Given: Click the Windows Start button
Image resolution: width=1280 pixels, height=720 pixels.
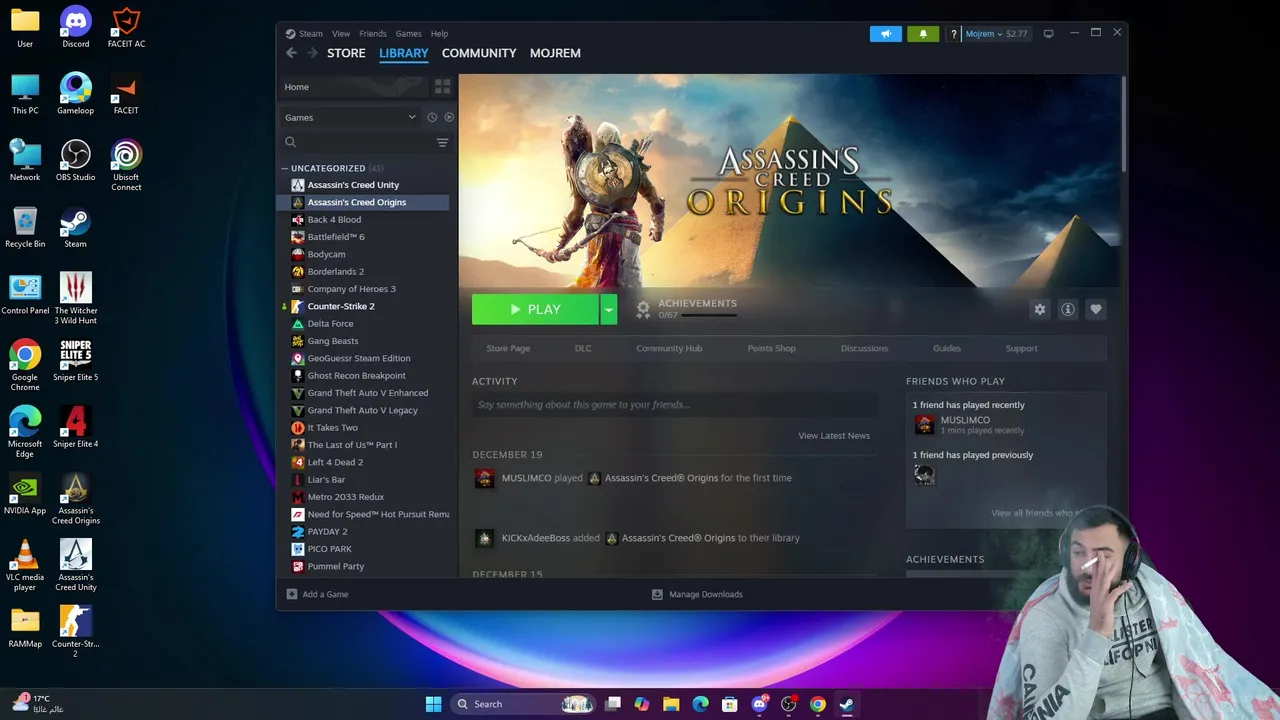Looking at the screenshot, I should [433, 704].
